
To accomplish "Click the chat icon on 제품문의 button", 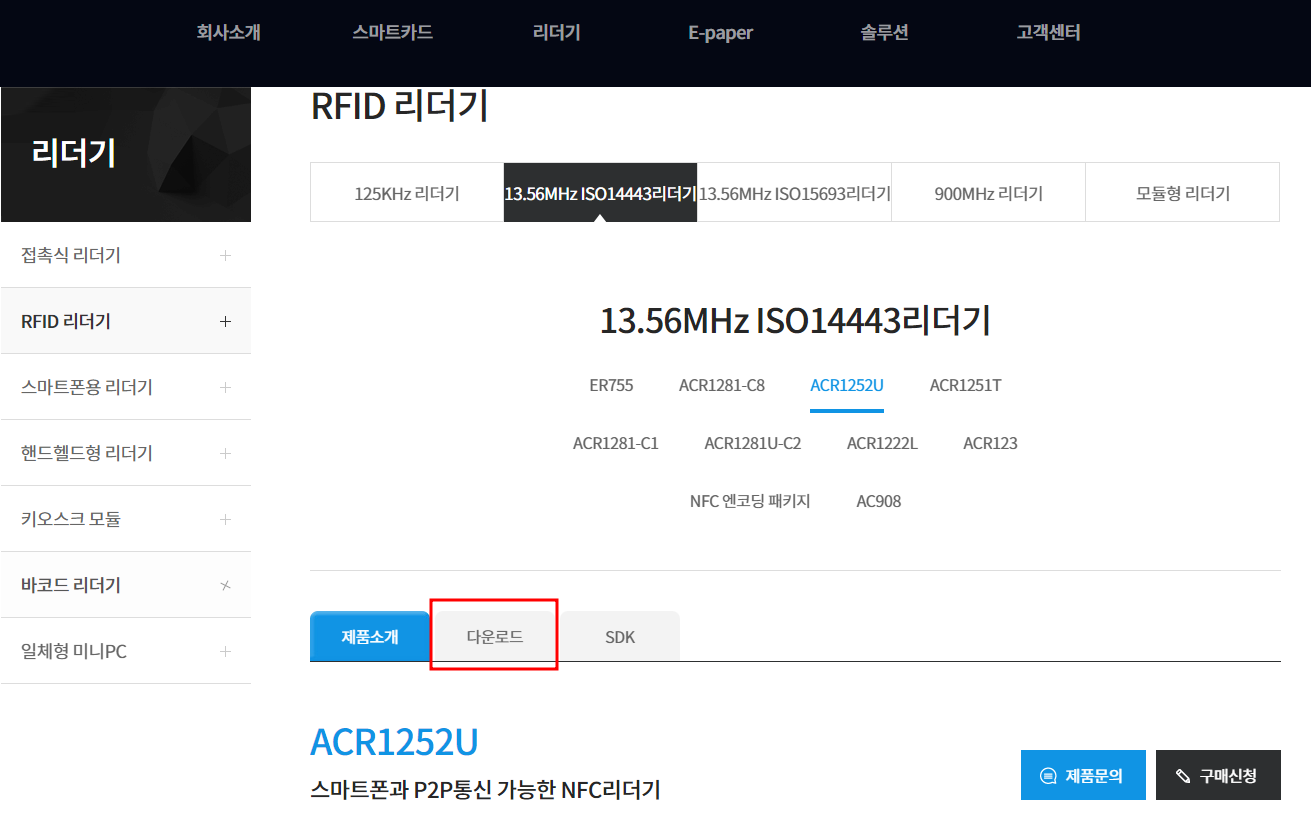I will coord(1048,776).
